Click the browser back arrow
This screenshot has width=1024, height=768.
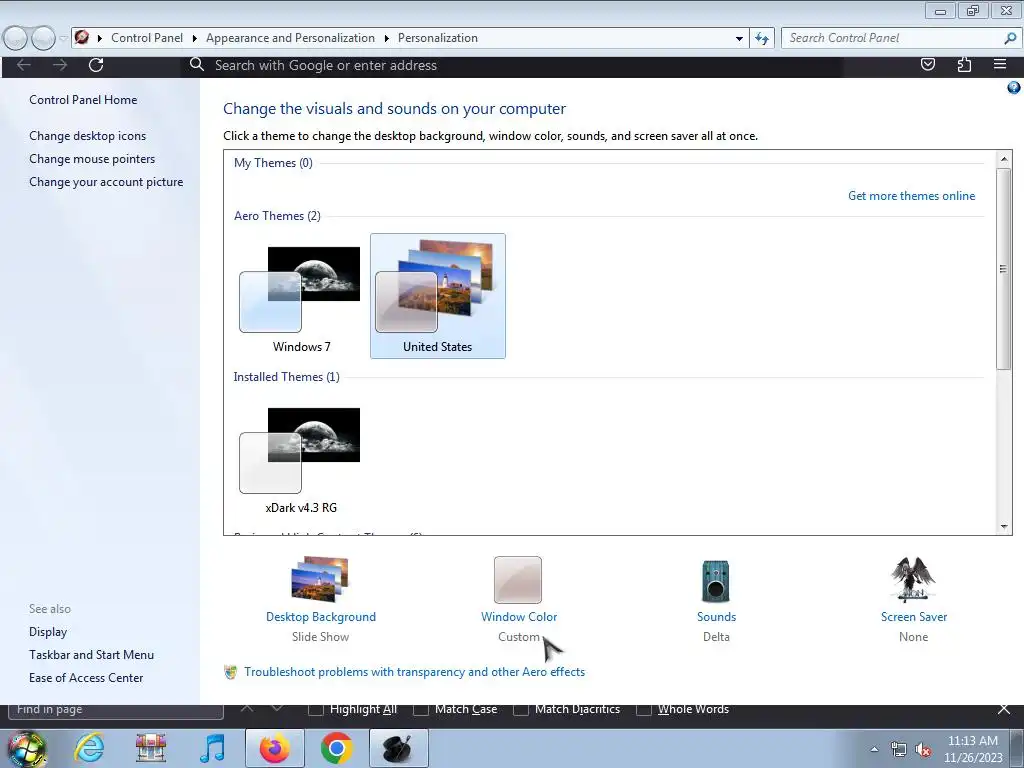click(24, 65)
